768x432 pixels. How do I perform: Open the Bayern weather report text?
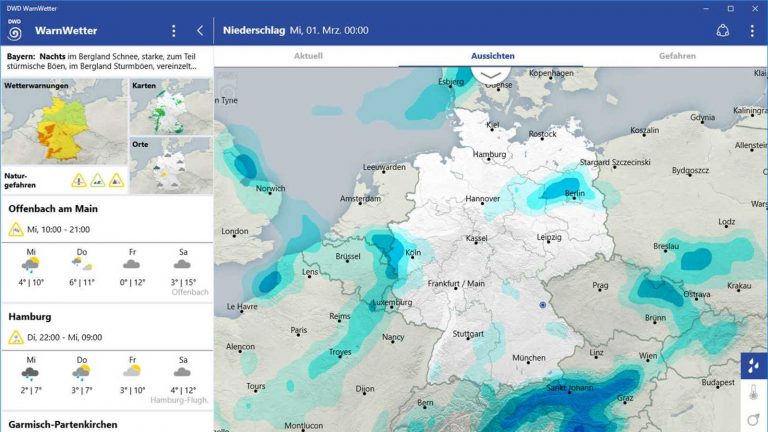(102, 61)
